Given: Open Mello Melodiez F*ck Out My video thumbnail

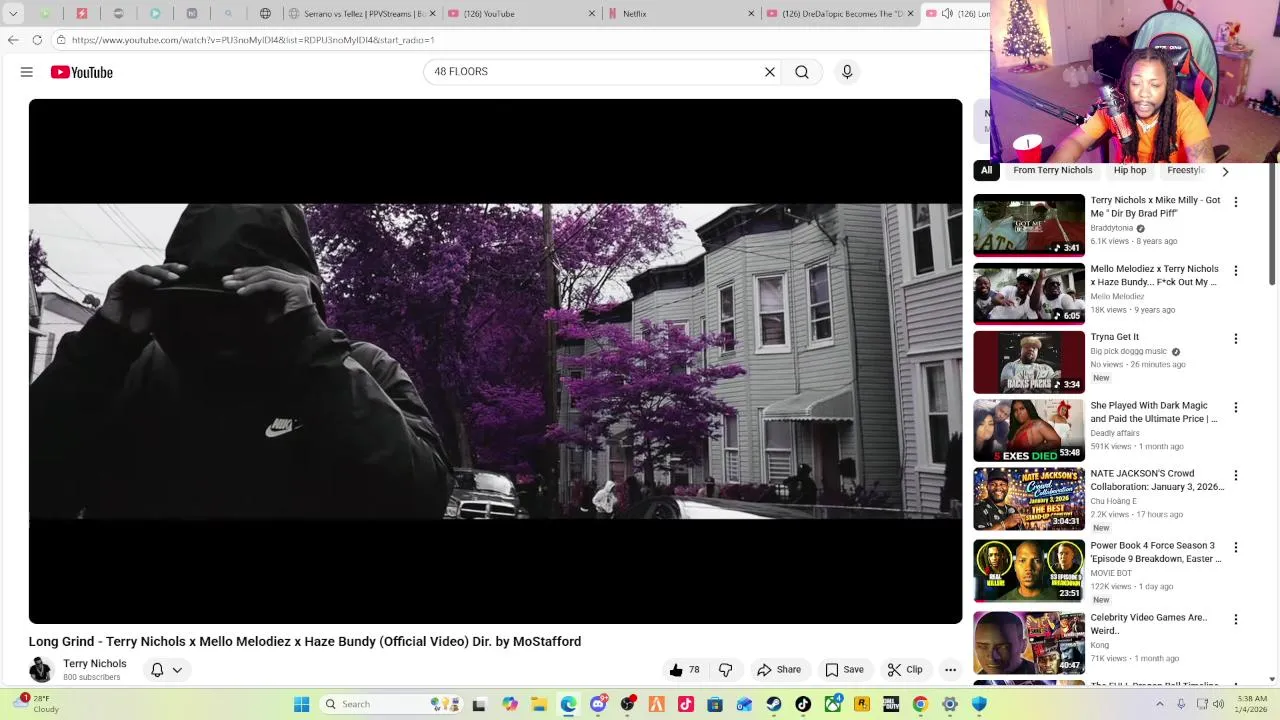Looking at the screenshot, I should coord(1029,294).
